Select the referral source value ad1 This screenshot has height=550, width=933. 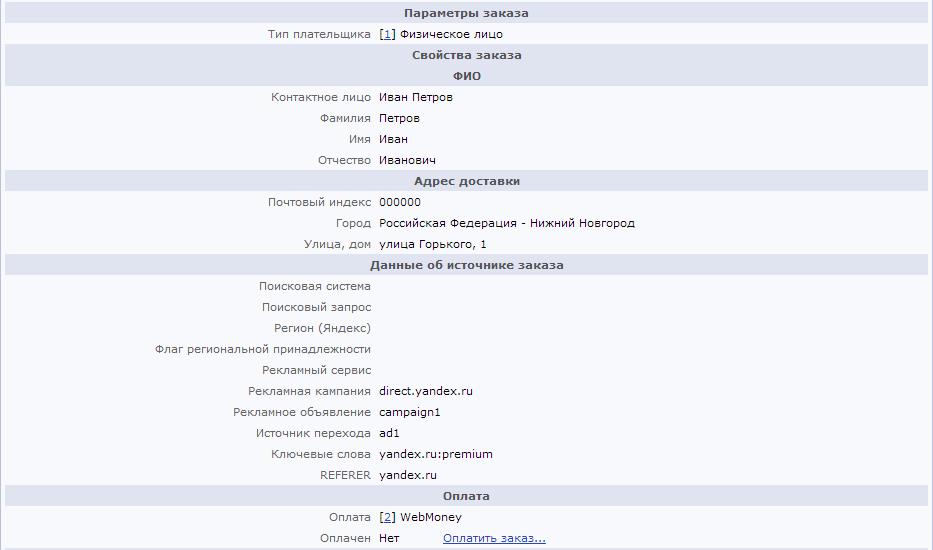(x=389, y=433)
